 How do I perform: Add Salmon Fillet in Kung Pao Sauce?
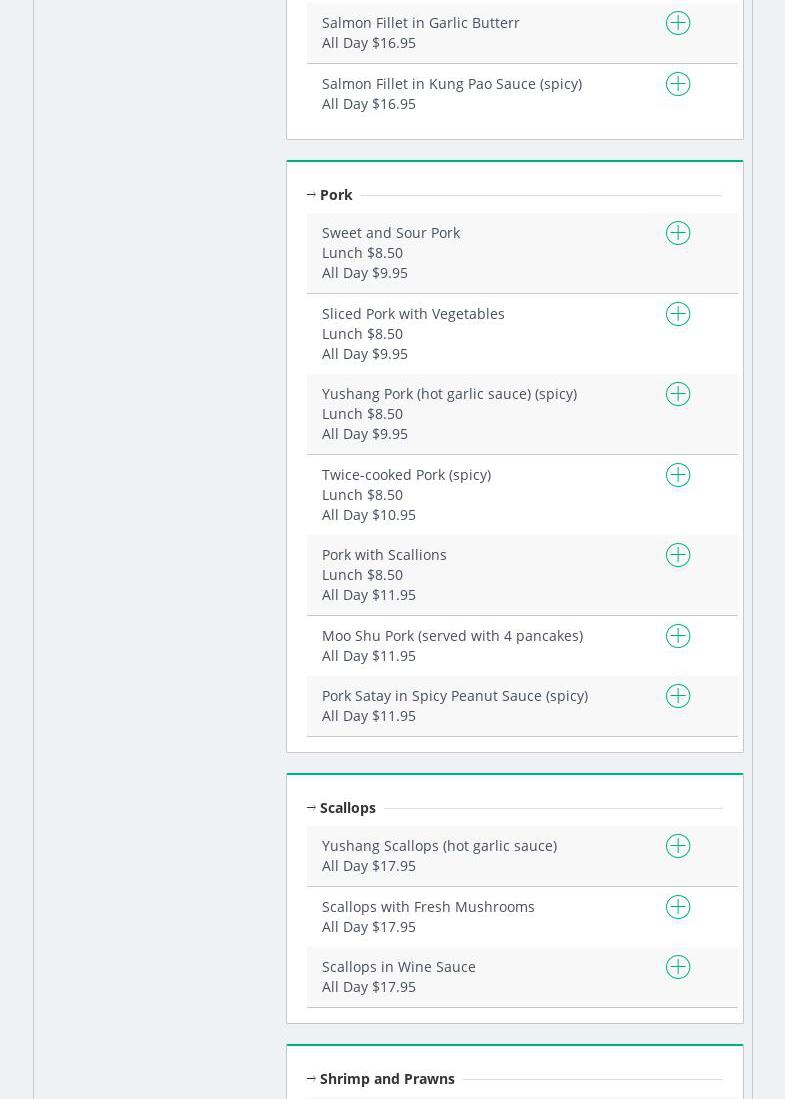coord(678,84)
